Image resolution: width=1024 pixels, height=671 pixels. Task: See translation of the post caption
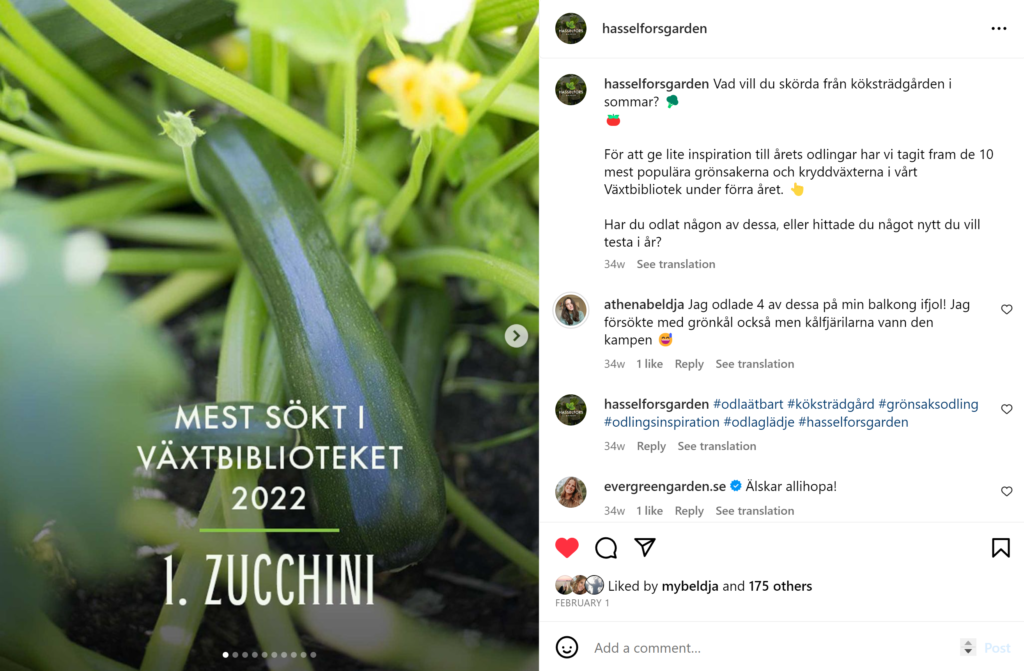pyautogui.click(x=676, y=264)
